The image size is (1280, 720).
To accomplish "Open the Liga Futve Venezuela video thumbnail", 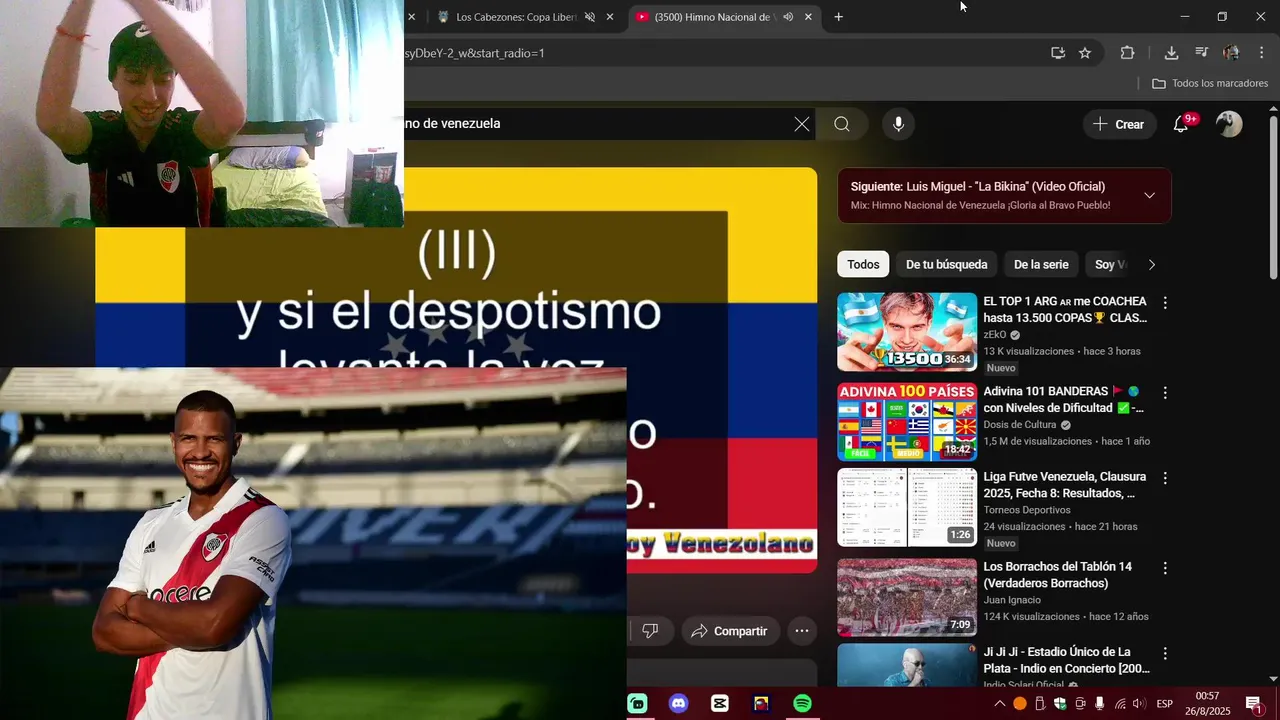I will coord(907,507).
